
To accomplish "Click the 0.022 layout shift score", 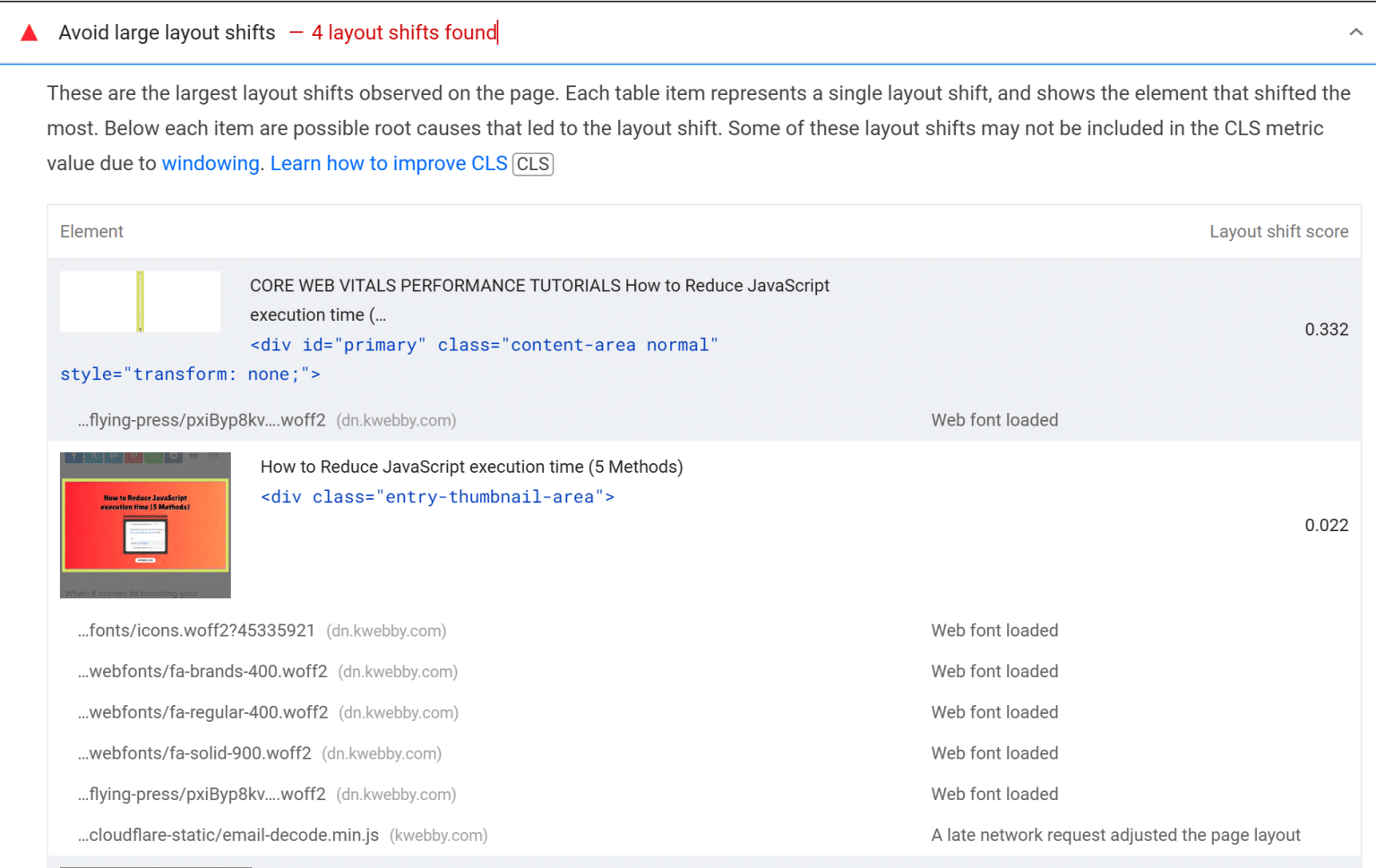I will click(1327, 526).
